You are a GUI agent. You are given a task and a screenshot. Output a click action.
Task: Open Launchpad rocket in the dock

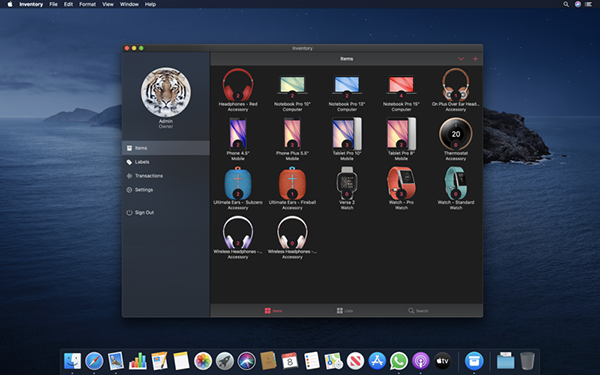click(225, 361)
